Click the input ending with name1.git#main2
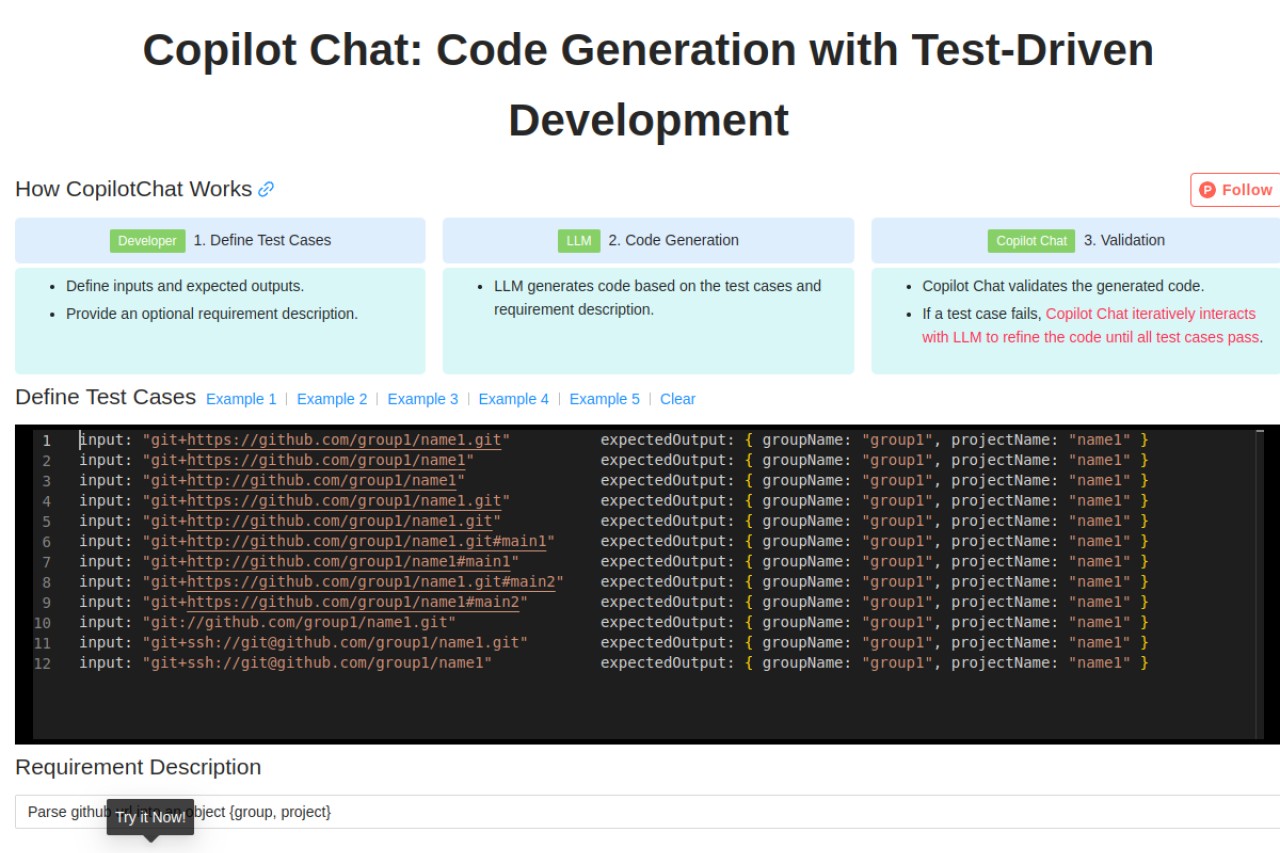This screenshot has width=1280, height=853. pos(353,582)
